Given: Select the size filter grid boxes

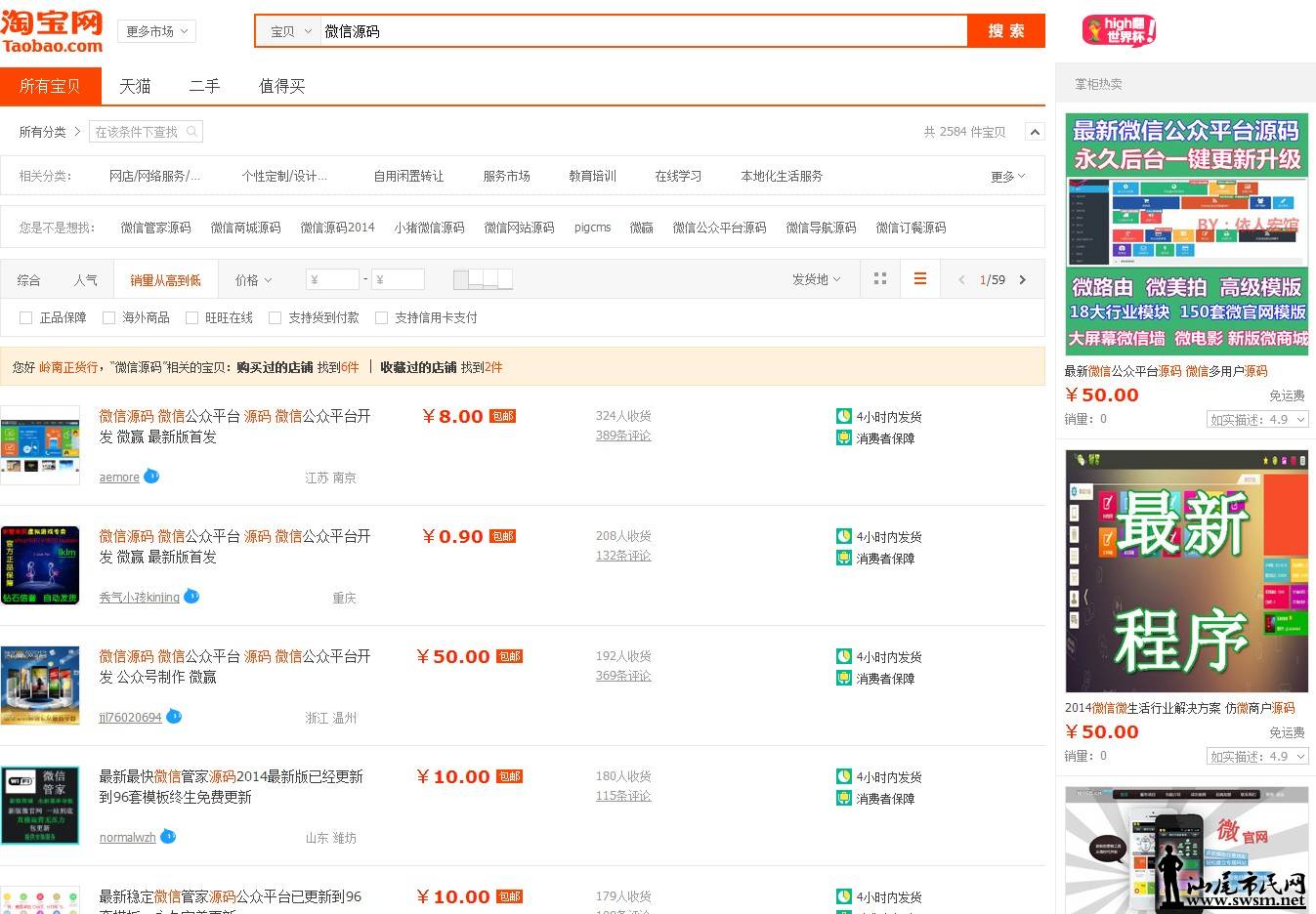Looking at the screenshot, I should click(x=483, y=279).
